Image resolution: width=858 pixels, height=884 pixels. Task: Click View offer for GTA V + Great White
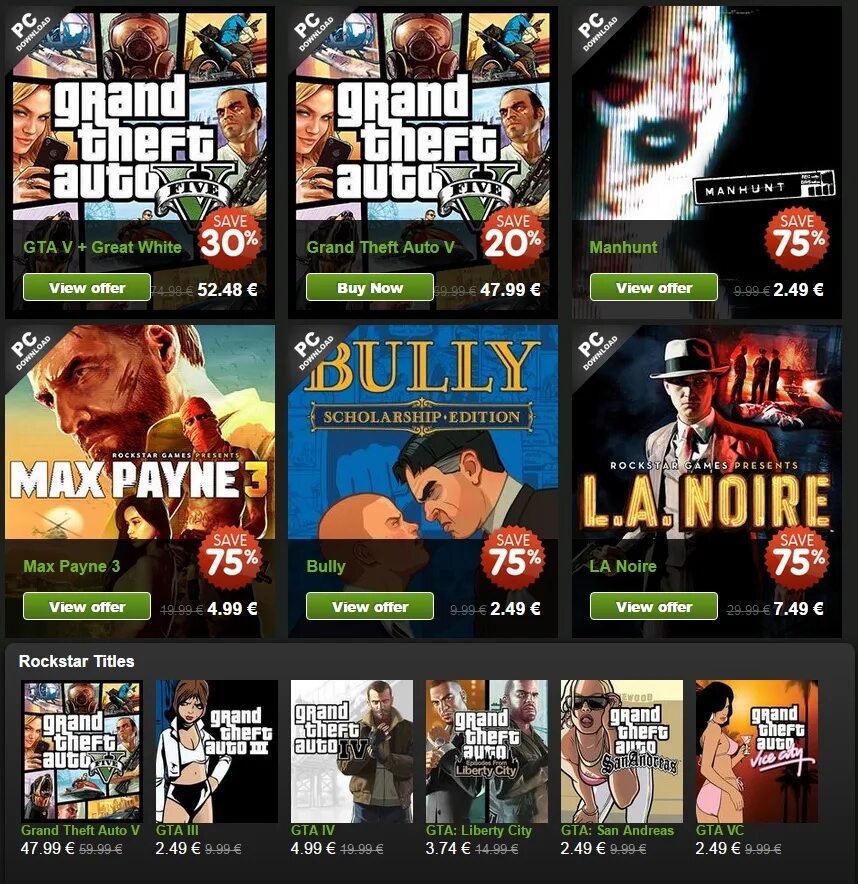[87, 288]
